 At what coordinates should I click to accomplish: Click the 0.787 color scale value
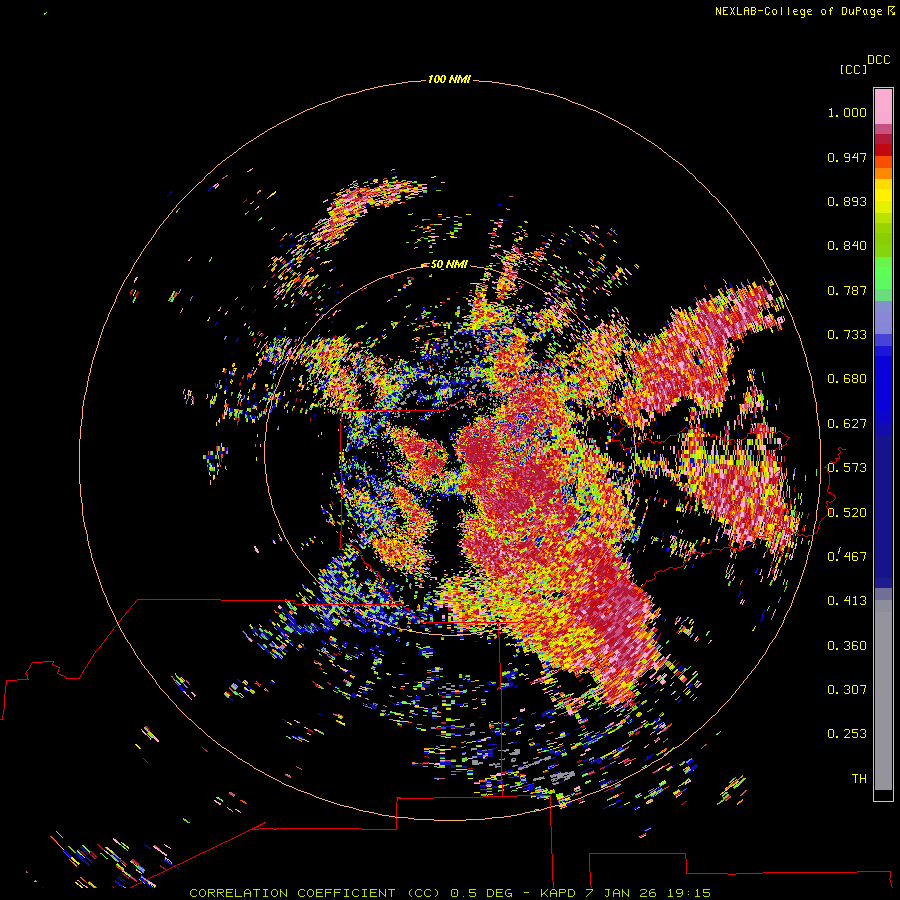coord(847,290)
